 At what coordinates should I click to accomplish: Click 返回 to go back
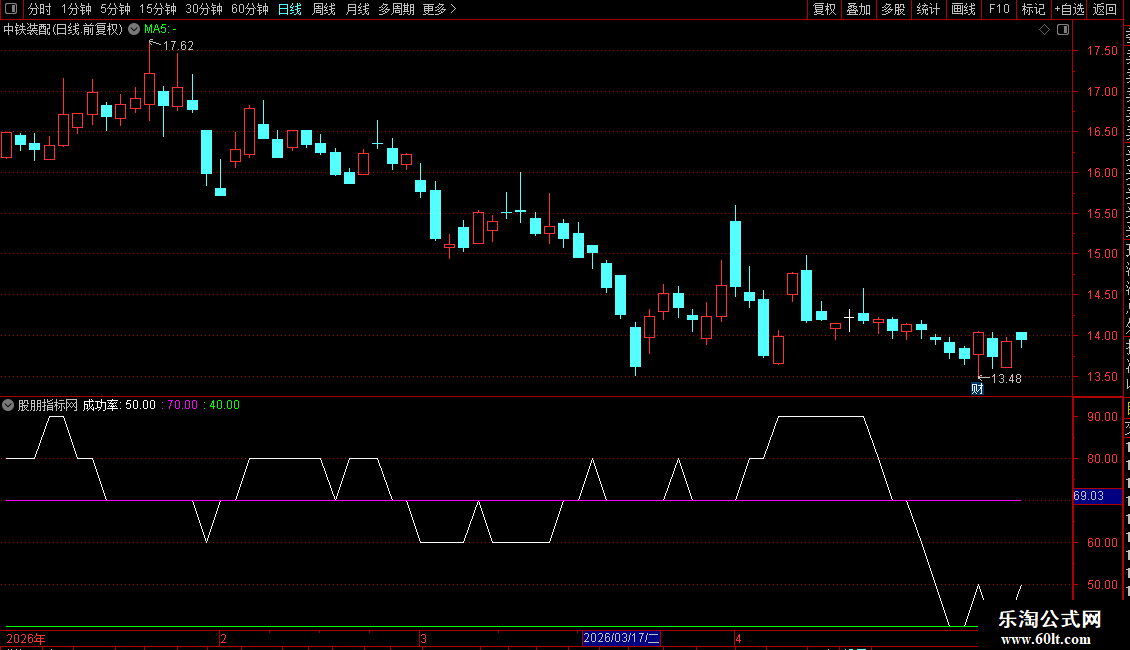point(1104,9)
